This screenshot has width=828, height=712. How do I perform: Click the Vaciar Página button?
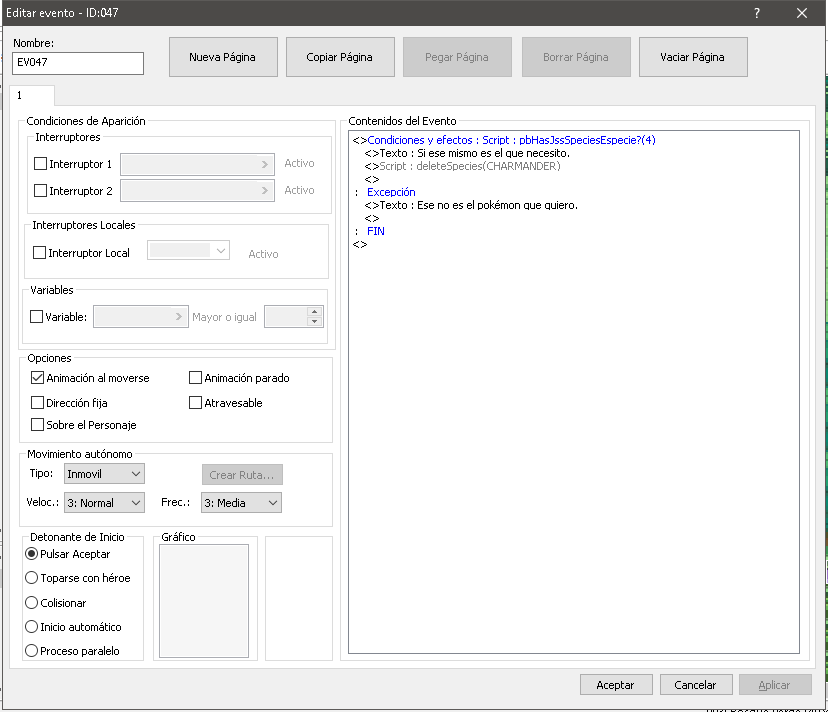[x=692, y=57]
